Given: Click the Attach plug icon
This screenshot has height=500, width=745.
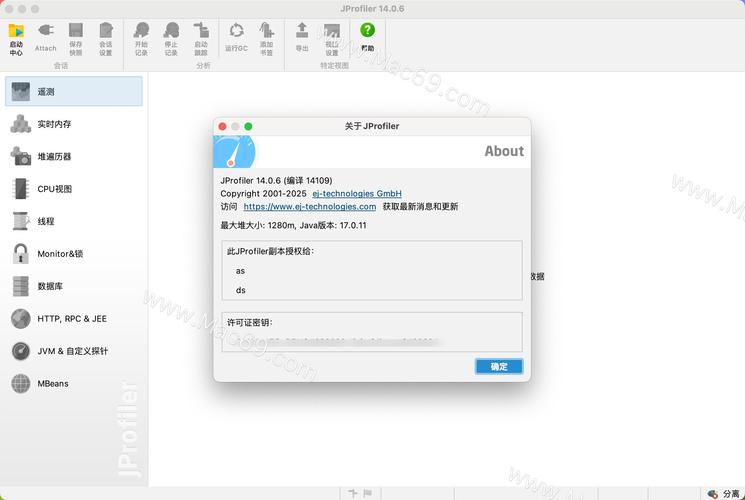Looking at the screenshot, I should click(x=46, y=36).
